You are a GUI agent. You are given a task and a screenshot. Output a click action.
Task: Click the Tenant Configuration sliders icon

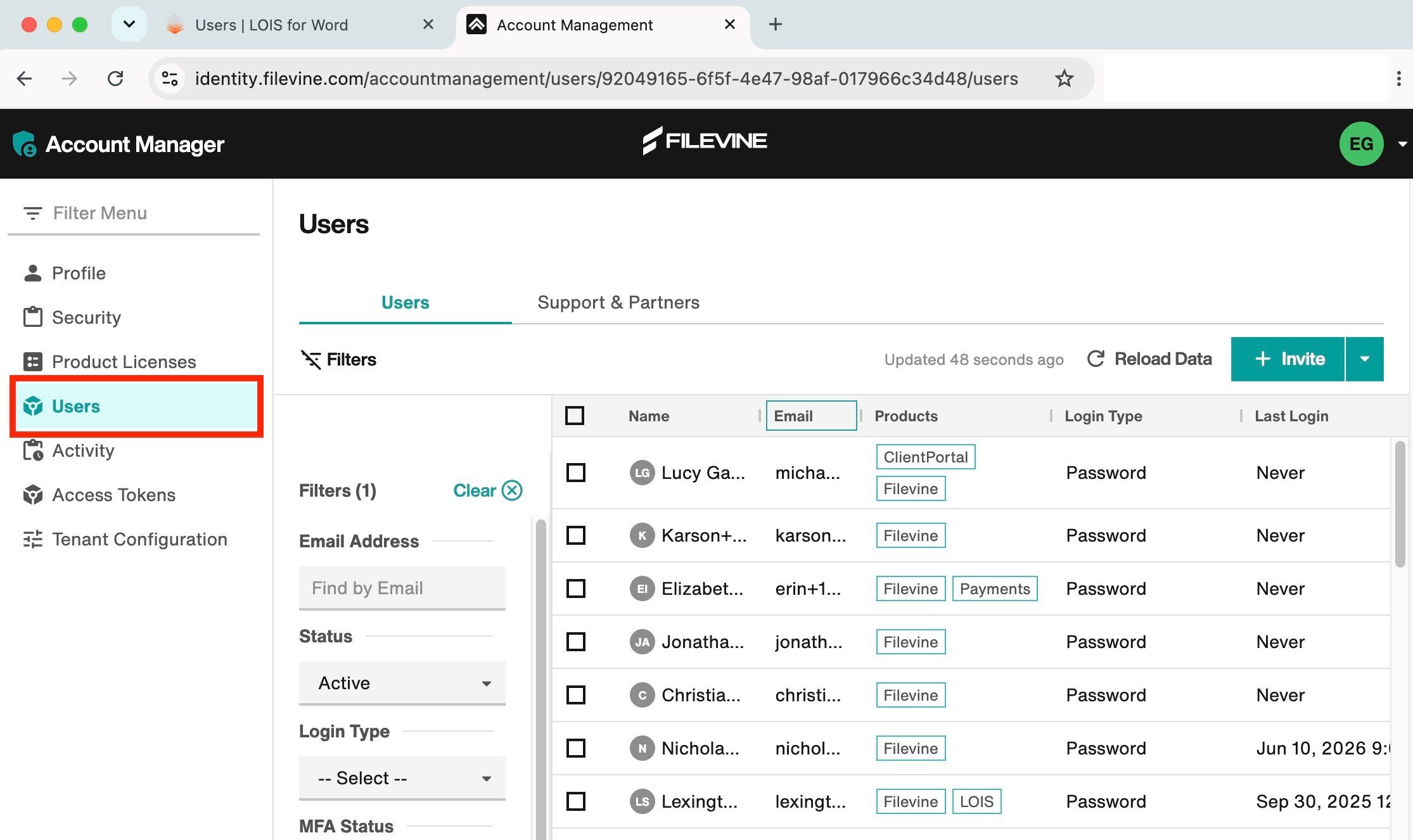tap(32, 539)
